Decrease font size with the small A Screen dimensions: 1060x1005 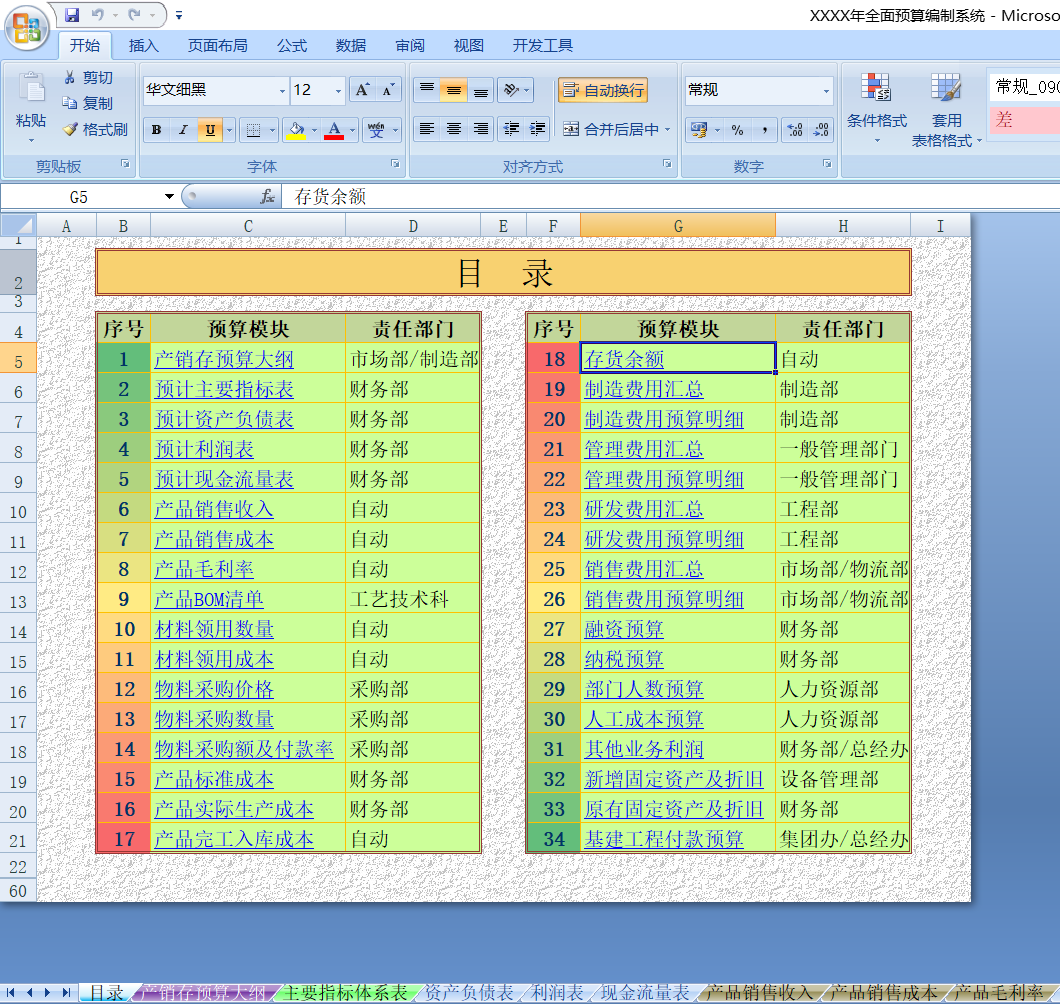(388, 90)
